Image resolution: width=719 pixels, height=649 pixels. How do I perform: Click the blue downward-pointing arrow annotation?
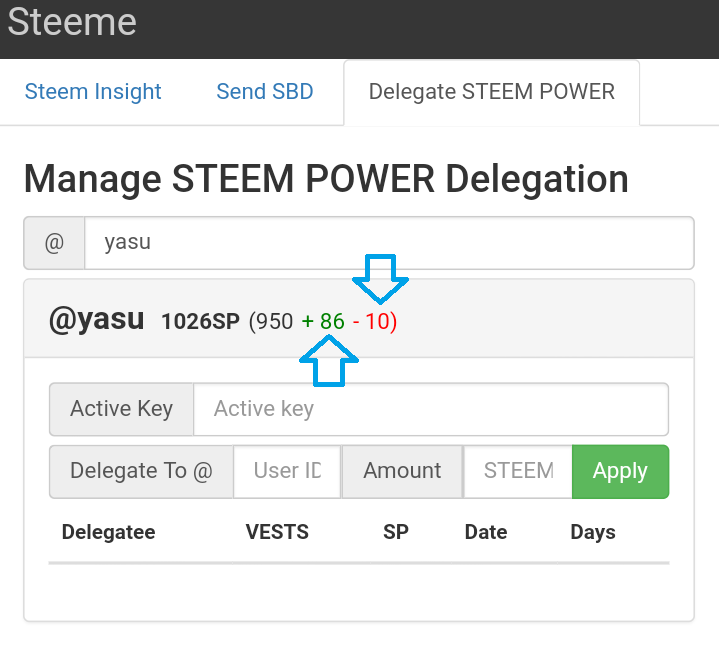[x=381, y=279]
